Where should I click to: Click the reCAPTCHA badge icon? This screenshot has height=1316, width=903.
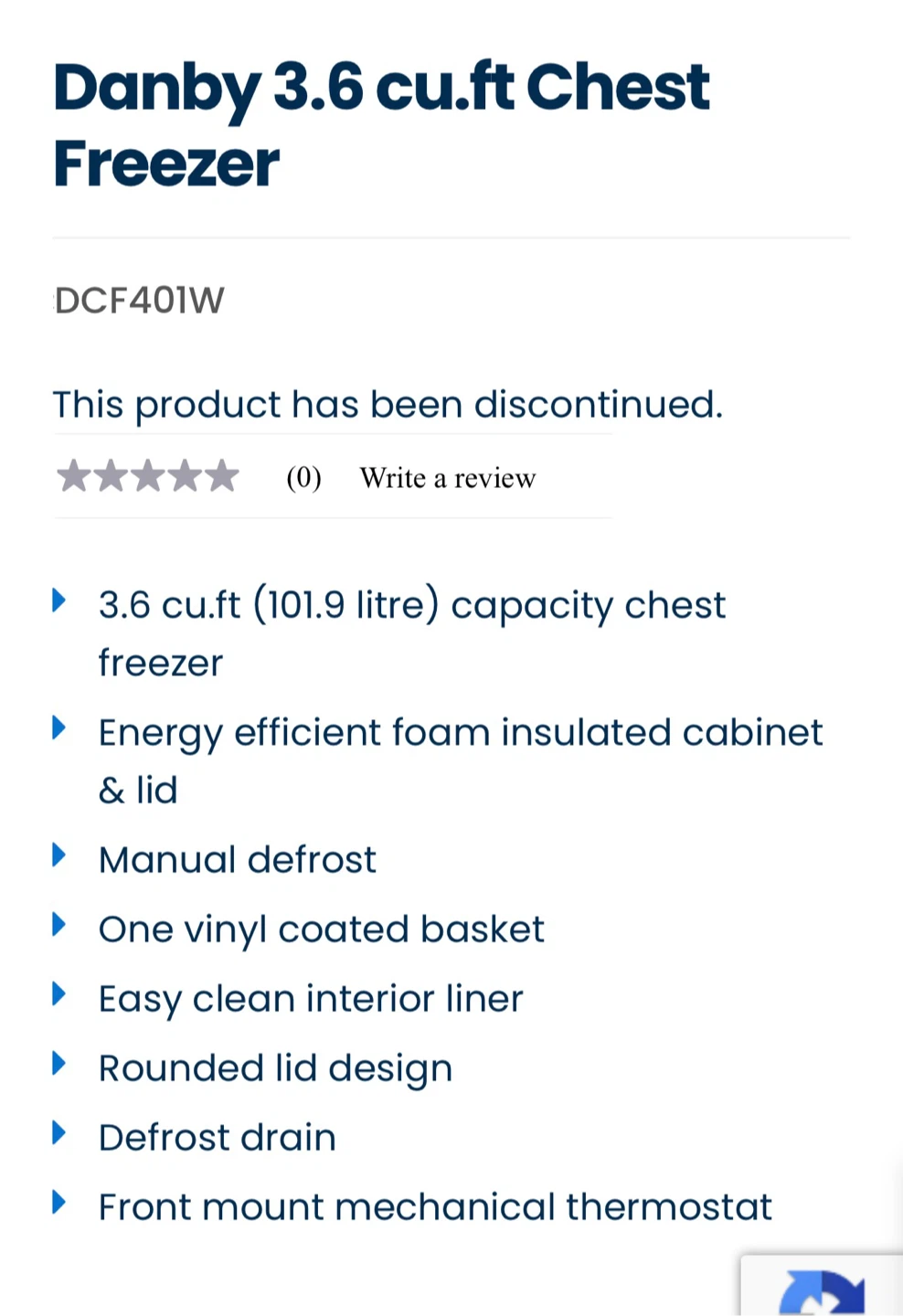tap(822, 1292)
